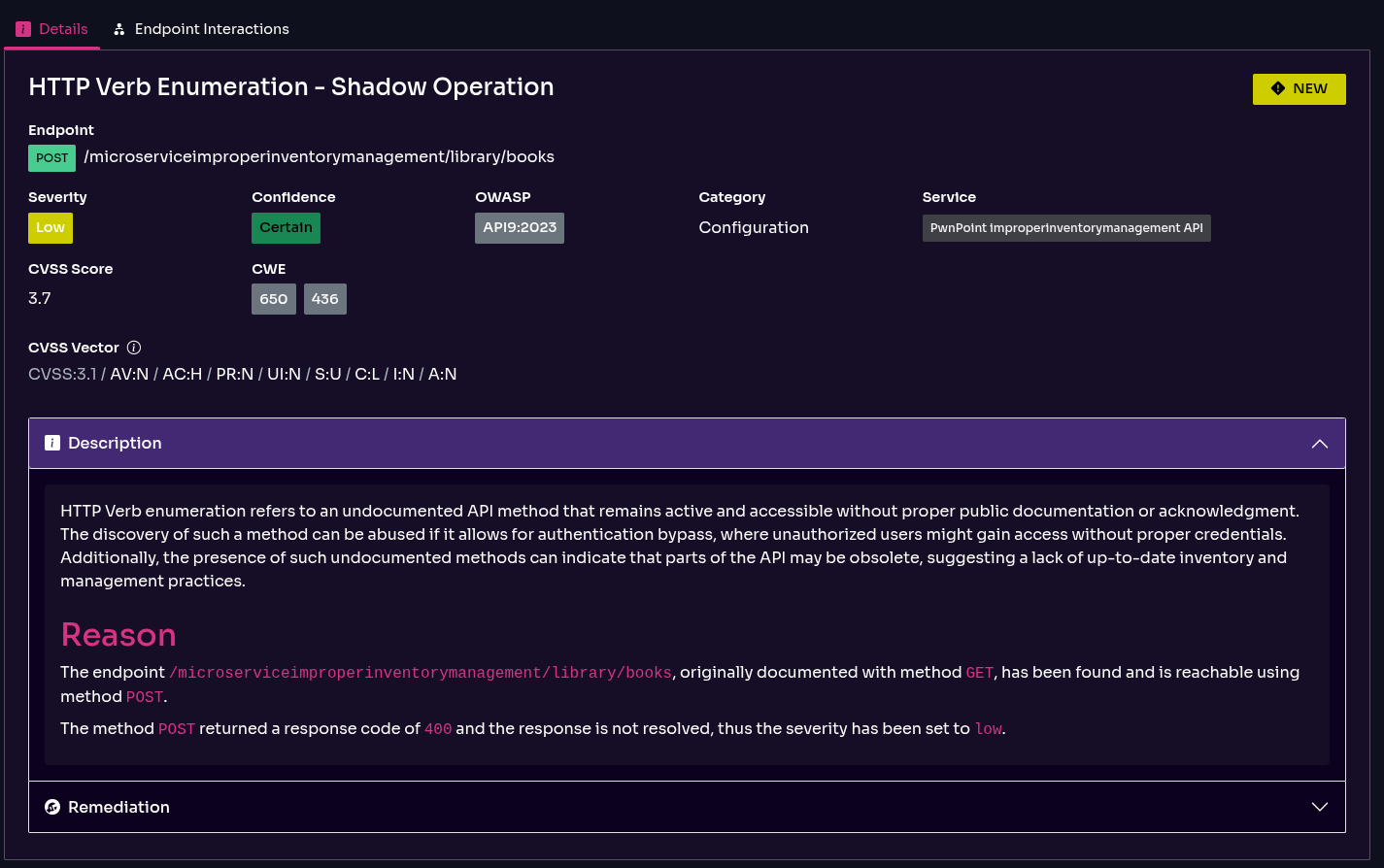1384x868 pixels.
Task: Collapse the Description section
Action: coord(1320,443)
